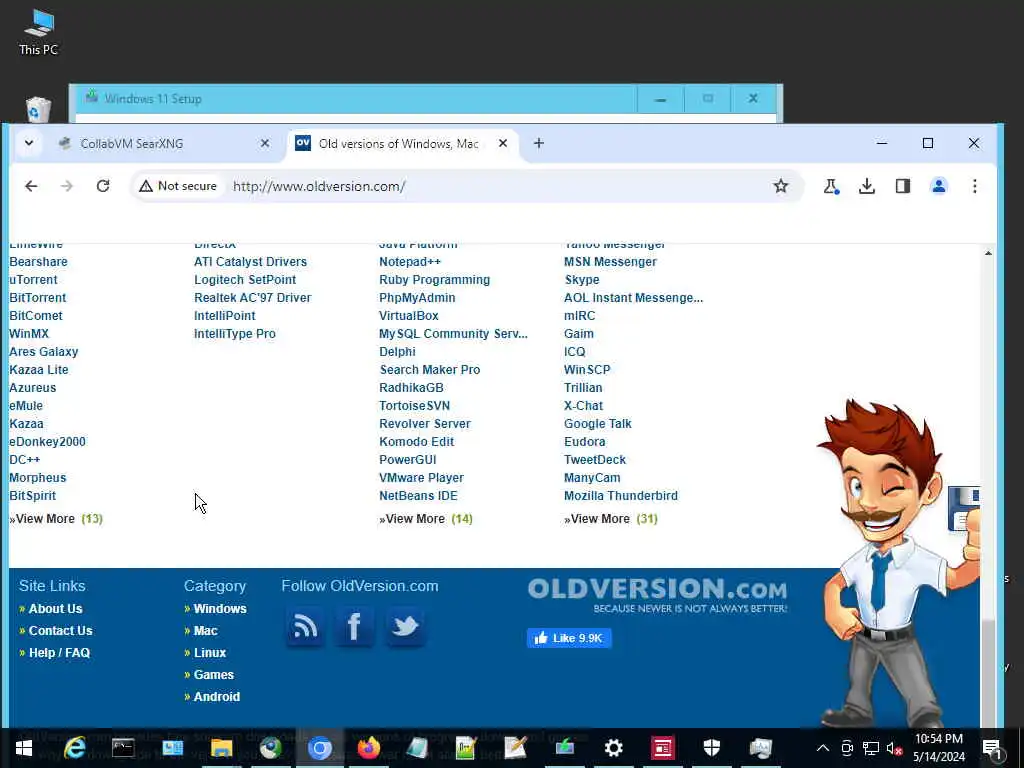Open Command Prompt from the taskbar

pos(123,748)
